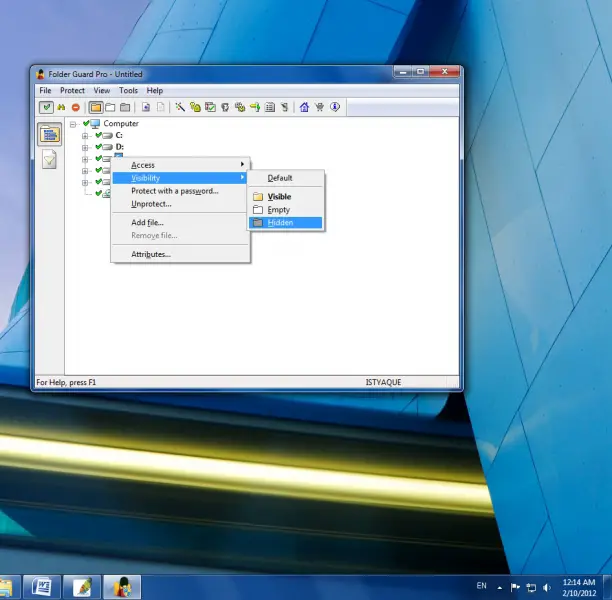612x600 pixels.
Task: Click the gray mask toolbar icon
Action: [225, 107]
